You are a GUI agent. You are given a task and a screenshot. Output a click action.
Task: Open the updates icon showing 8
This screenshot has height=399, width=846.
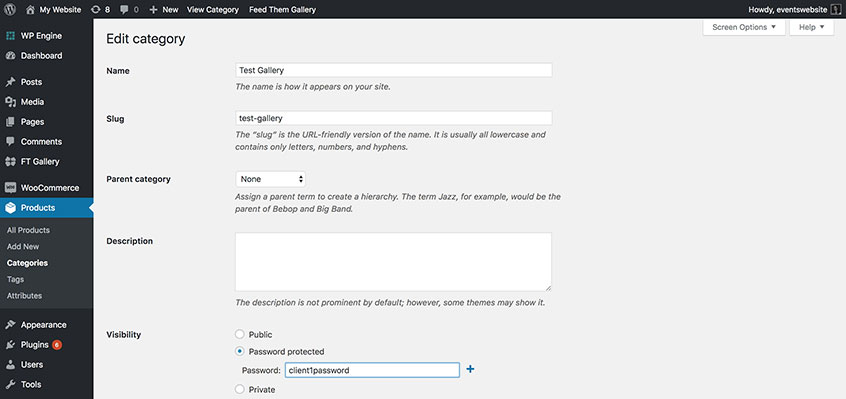point(96,10)
